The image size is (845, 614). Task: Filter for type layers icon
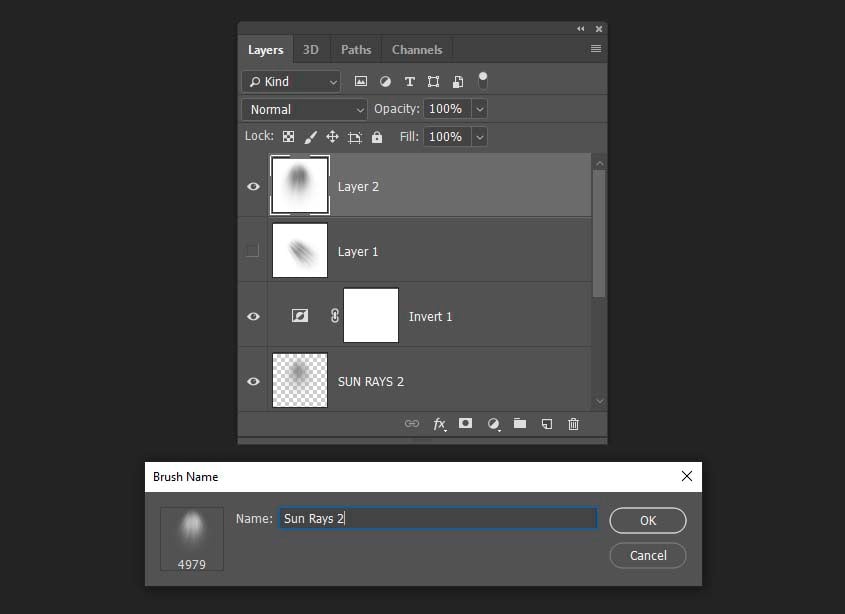[409, 82]
